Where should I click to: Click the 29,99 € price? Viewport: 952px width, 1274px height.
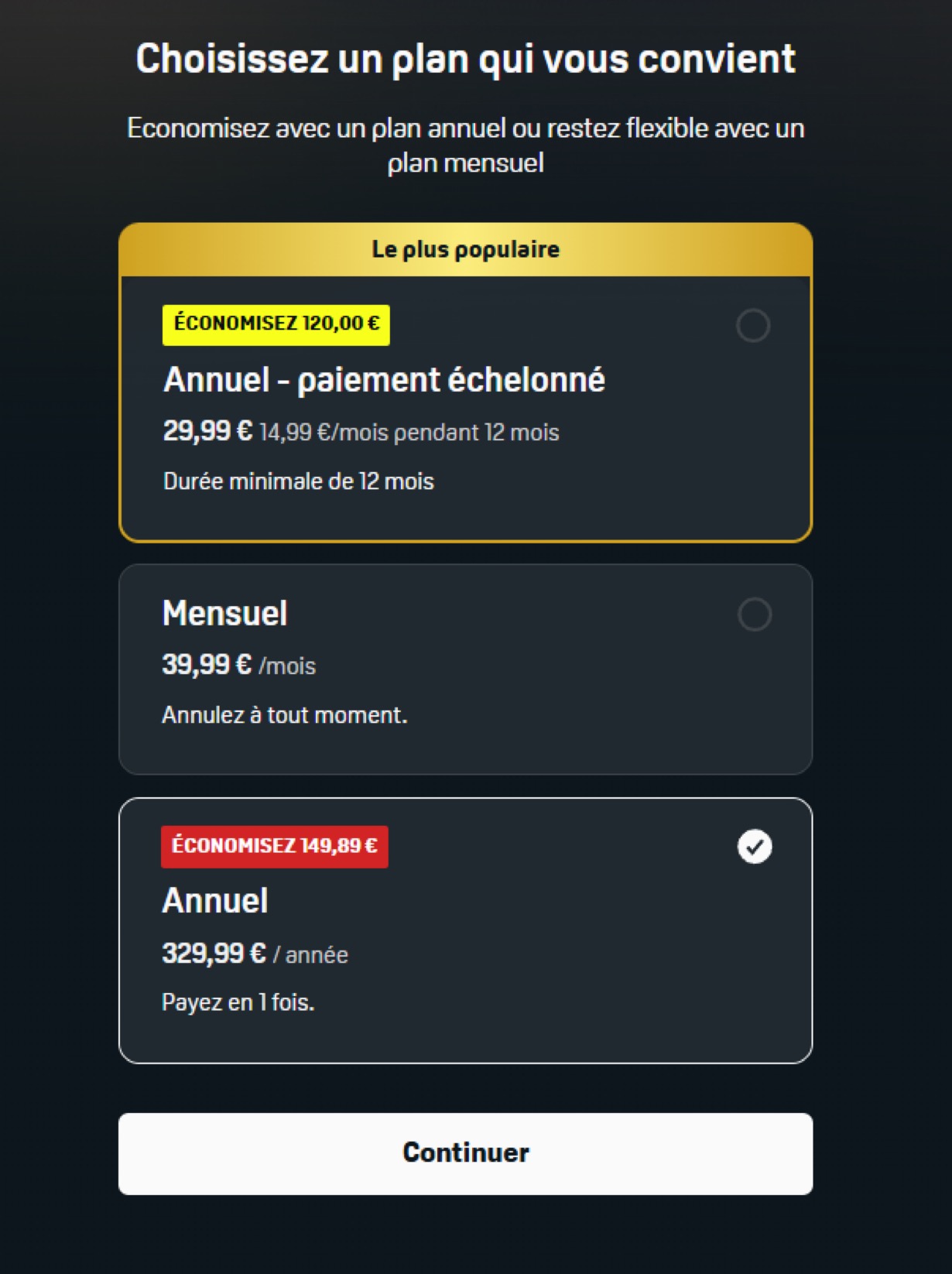207,431
